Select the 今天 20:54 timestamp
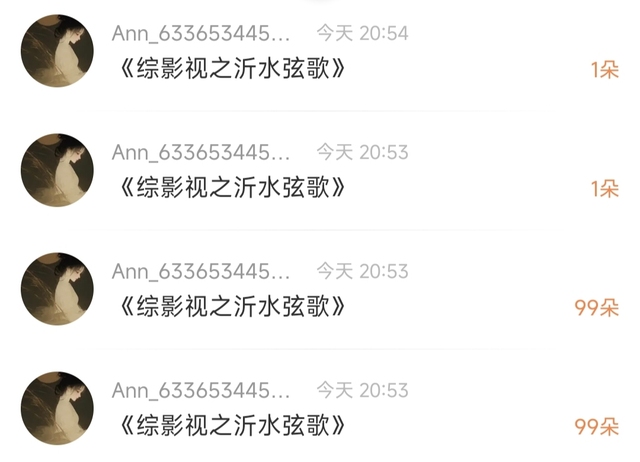 coord(362,33)
